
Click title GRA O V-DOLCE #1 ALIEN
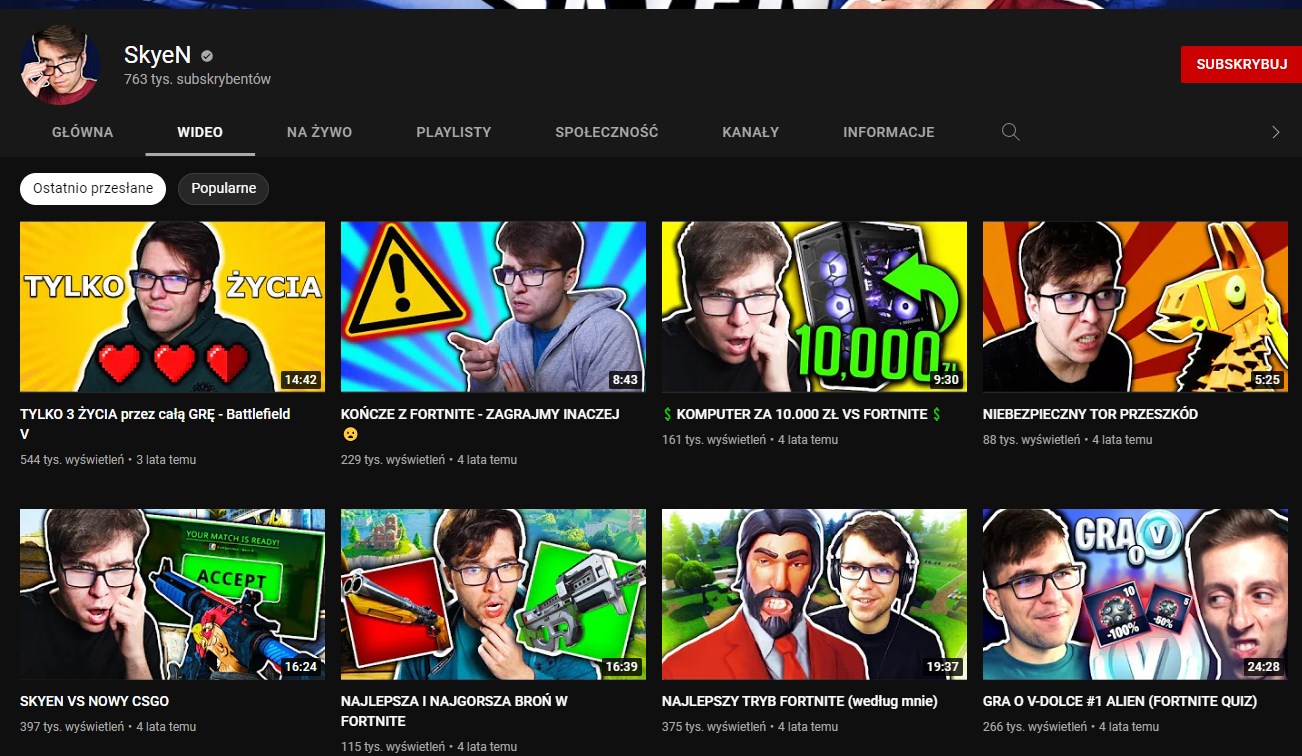pyautogui.click(x=1120, y=701)
